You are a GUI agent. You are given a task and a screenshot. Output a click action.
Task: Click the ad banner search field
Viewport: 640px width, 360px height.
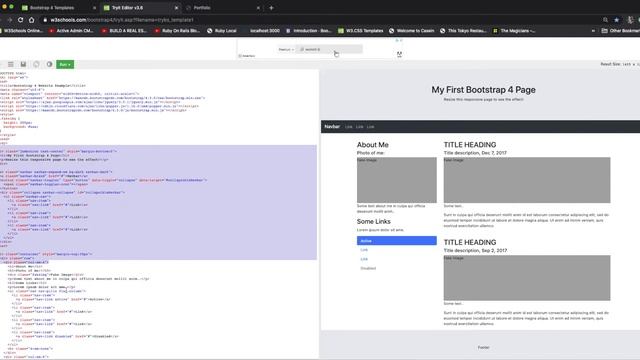point(329,49)
